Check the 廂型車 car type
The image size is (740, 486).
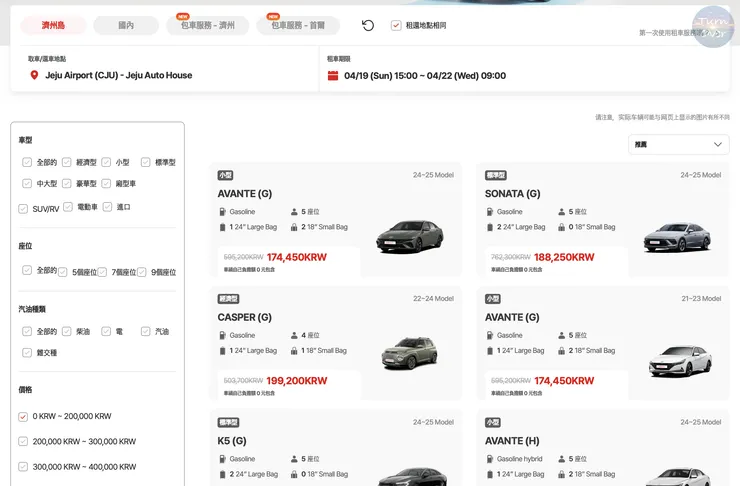(x=106, y=184)
